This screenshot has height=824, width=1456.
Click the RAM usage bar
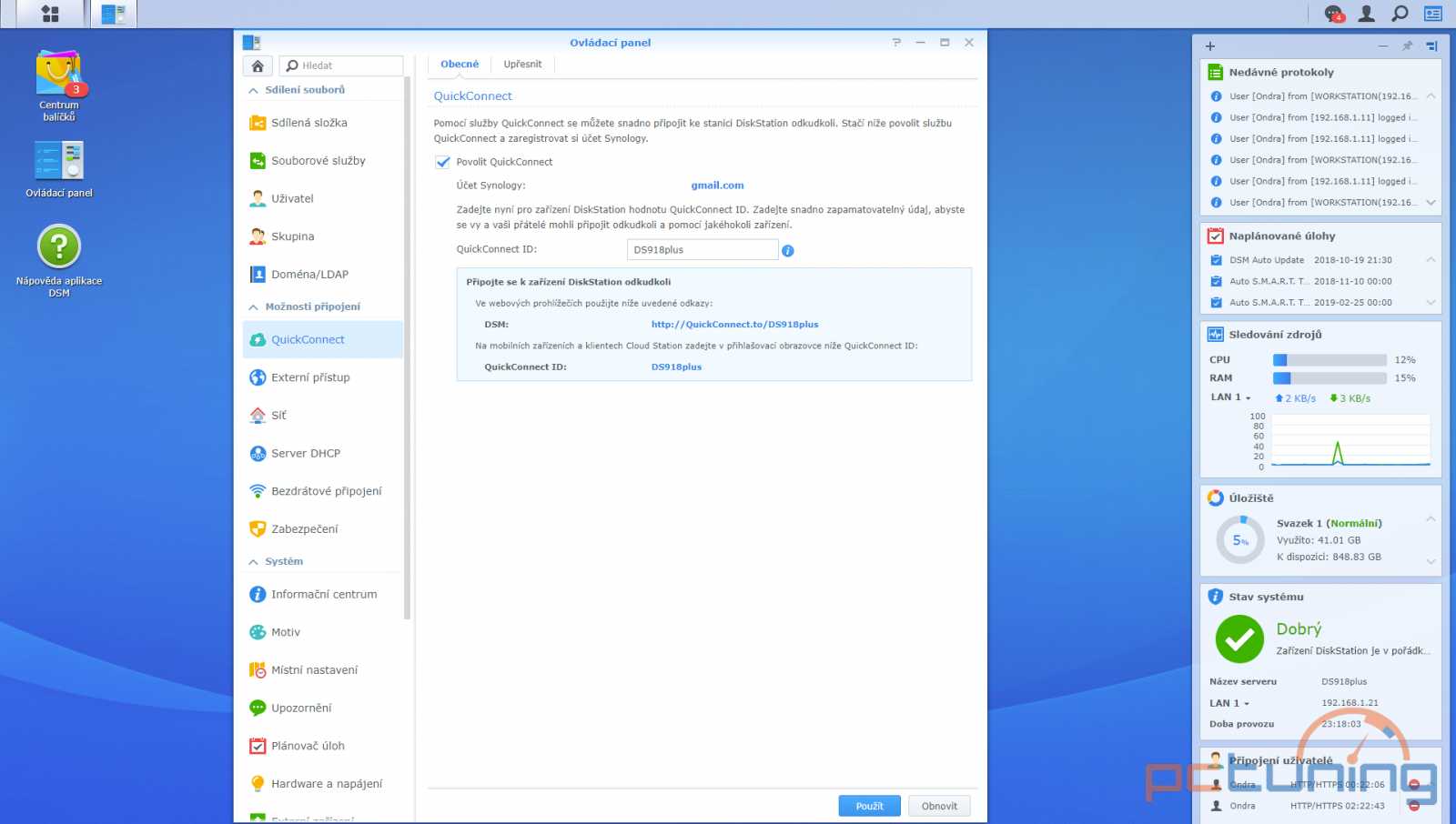point(1330,378)
